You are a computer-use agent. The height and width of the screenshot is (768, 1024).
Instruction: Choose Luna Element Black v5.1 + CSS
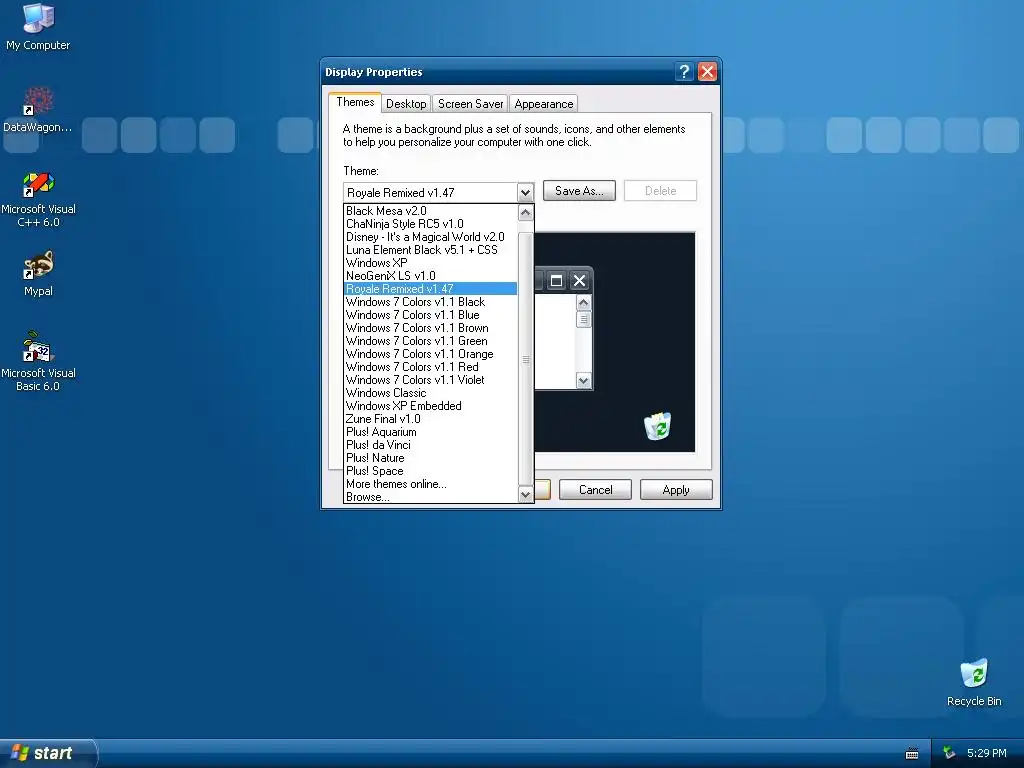coord(430,250)
